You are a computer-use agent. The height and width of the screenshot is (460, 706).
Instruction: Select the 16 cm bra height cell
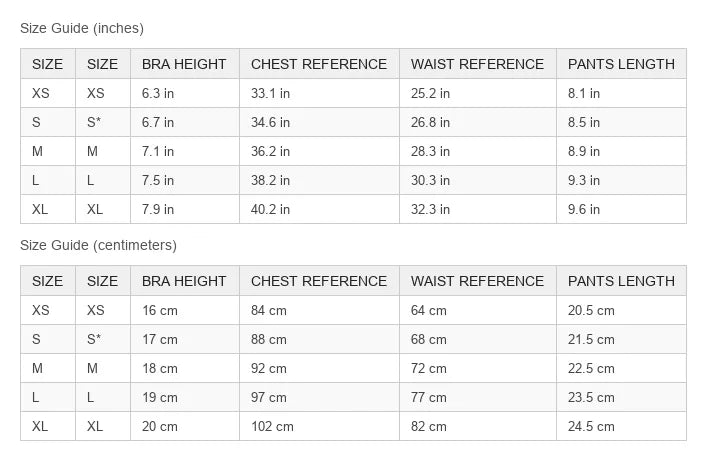click(x=184, y=311)
